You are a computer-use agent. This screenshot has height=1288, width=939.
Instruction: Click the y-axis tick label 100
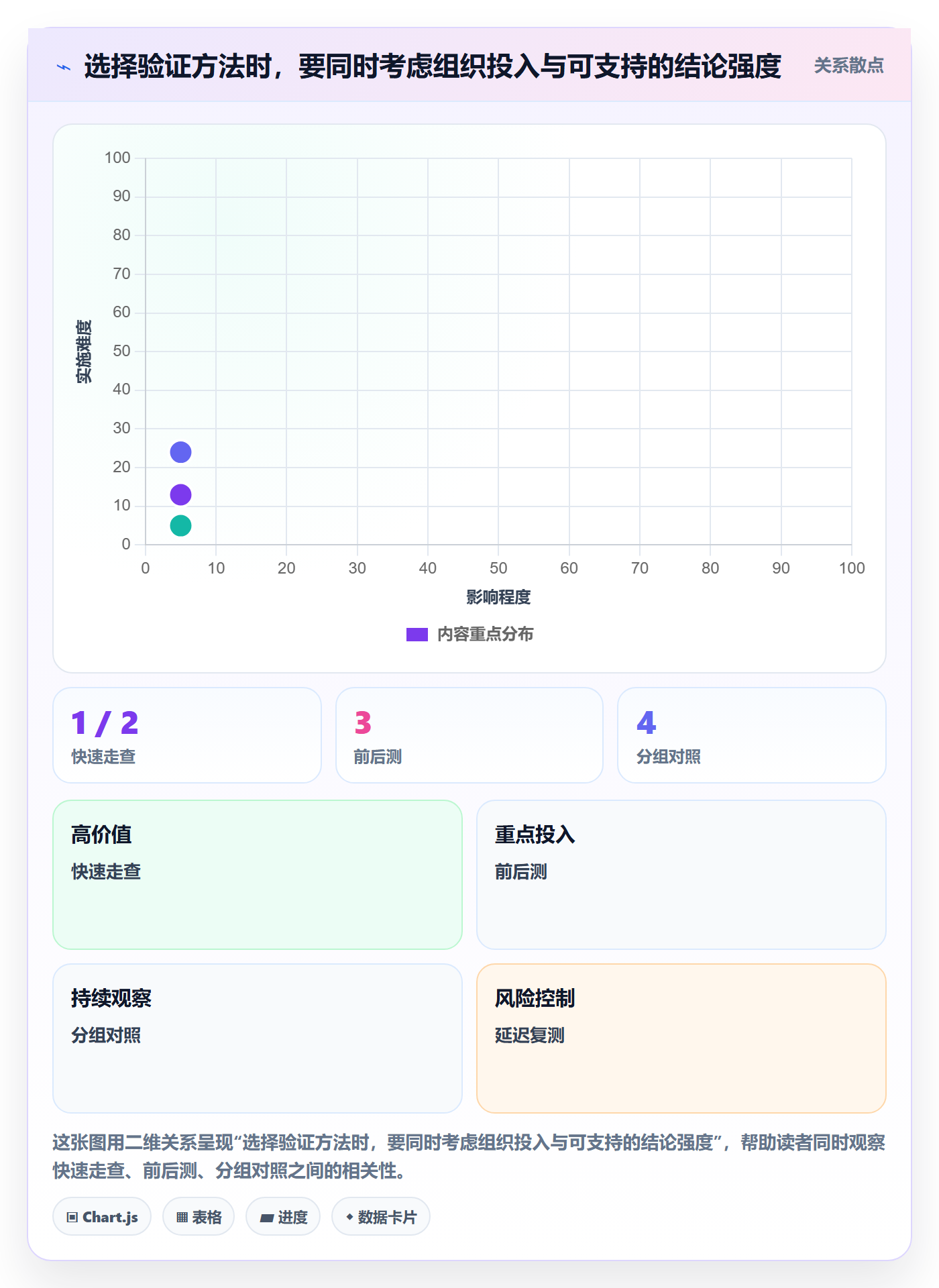(117, 158)
